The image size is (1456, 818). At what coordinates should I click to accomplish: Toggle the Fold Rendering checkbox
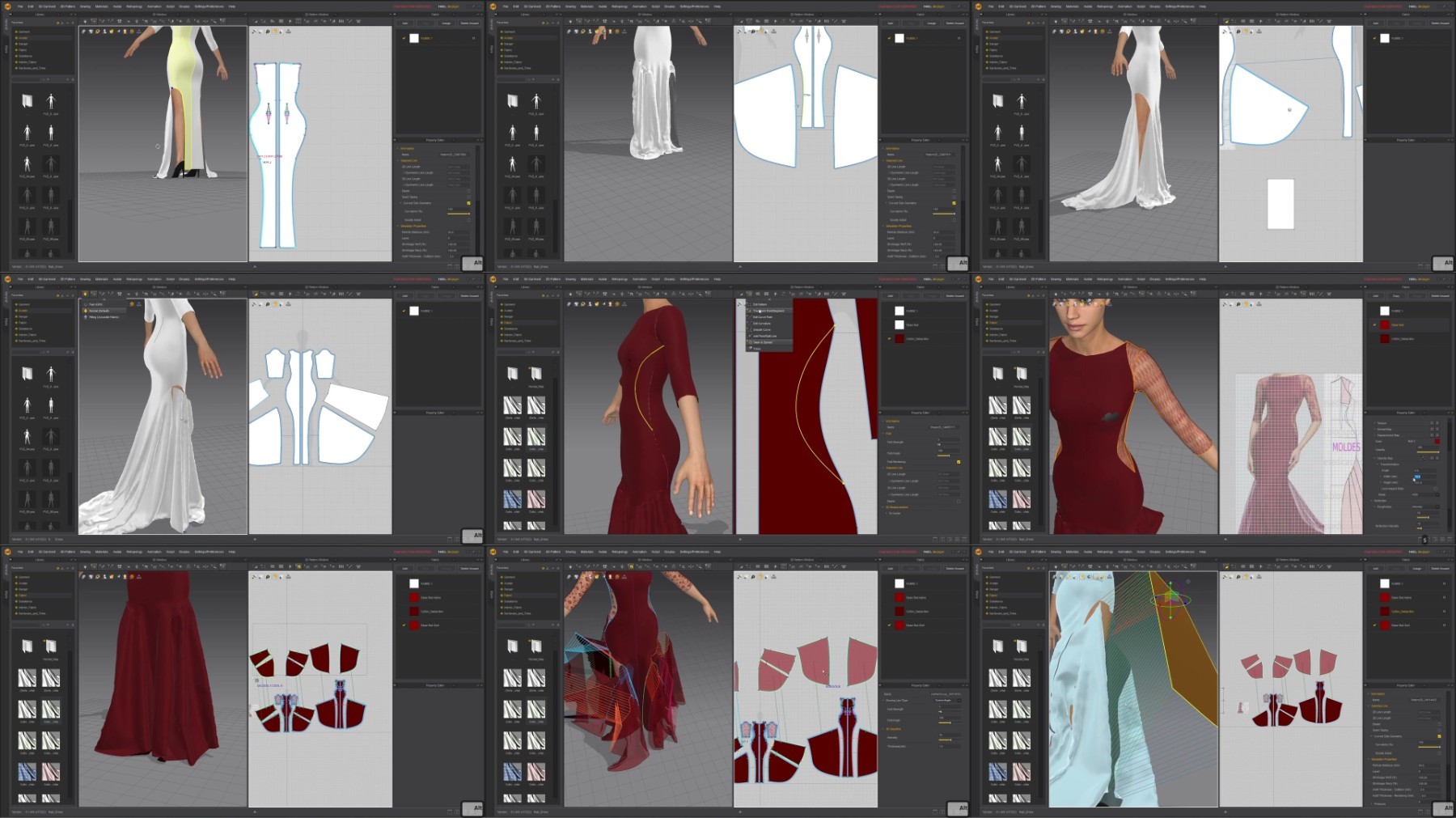tap(959, 462)
